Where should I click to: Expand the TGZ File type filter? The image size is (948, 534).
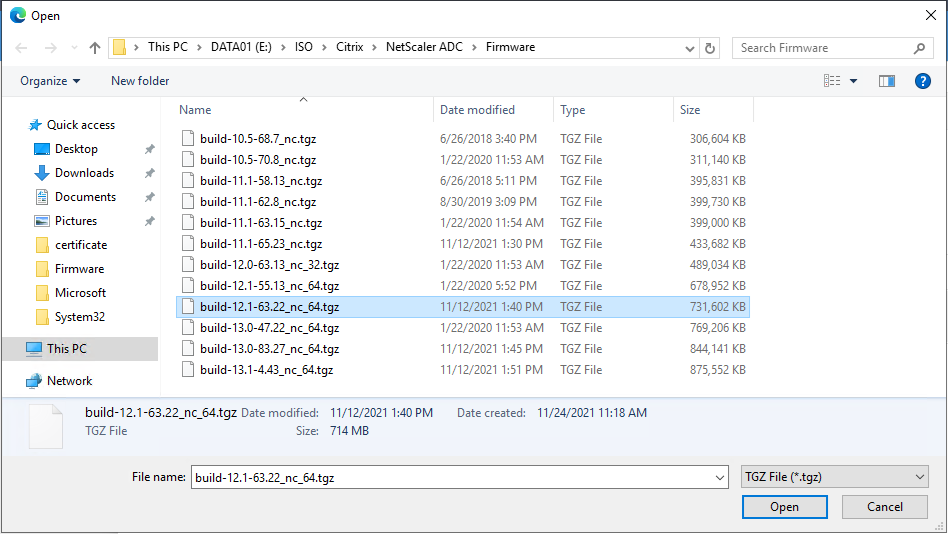pos(920,478)
